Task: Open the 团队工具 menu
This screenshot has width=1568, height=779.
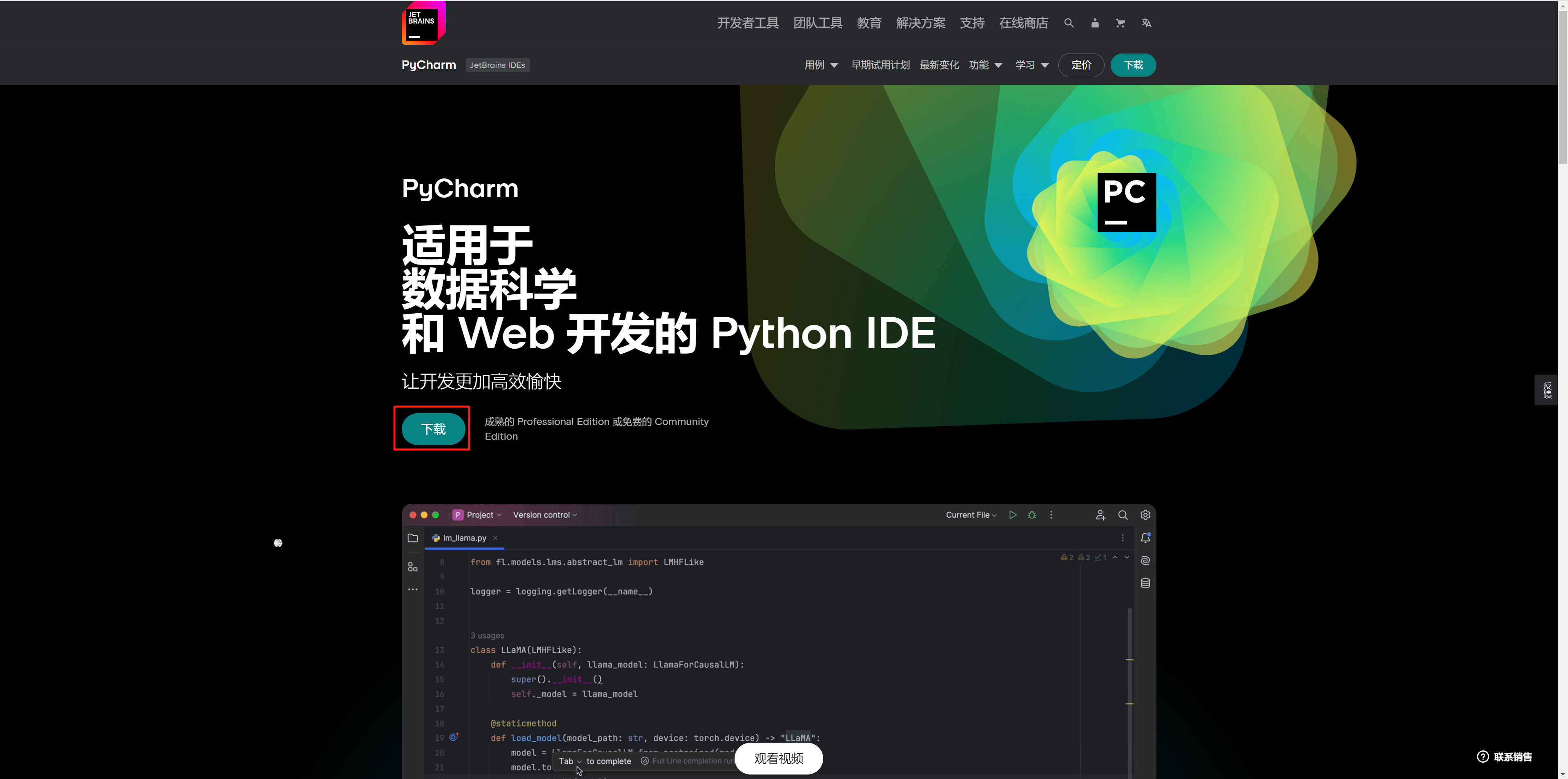Action: point(817,23)
